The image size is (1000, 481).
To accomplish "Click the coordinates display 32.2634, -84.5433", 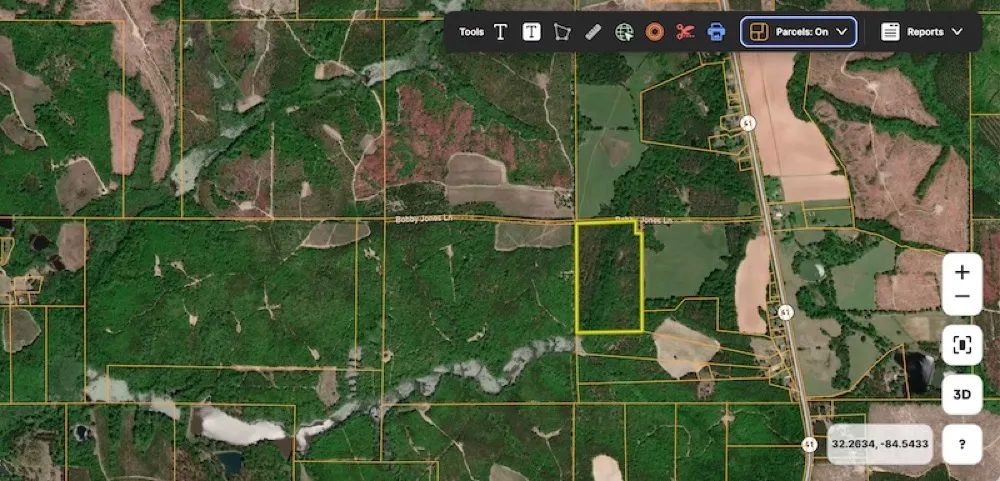I will tap(880, 444).
